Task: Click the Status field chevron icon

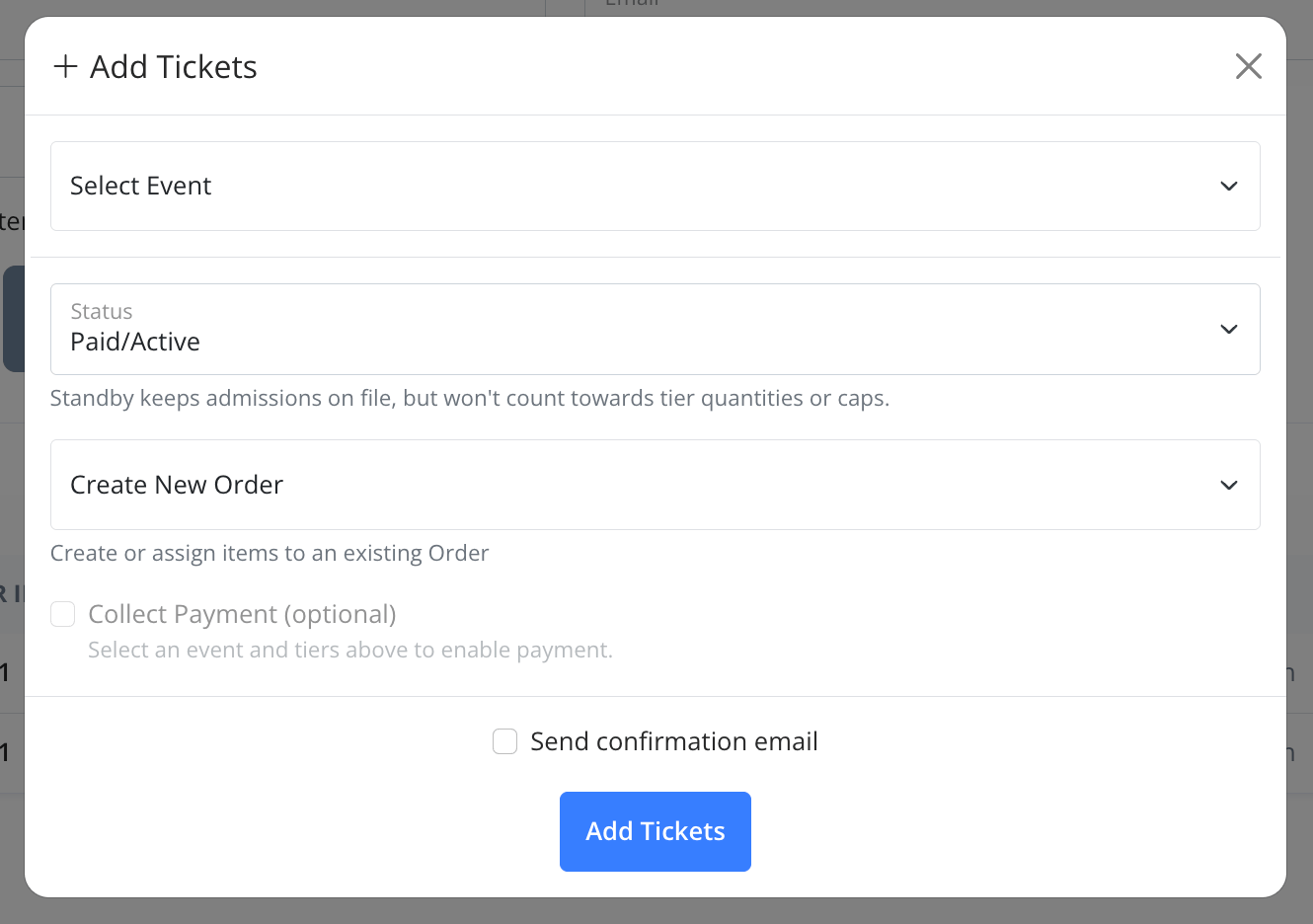Action: coord(1229,329)
